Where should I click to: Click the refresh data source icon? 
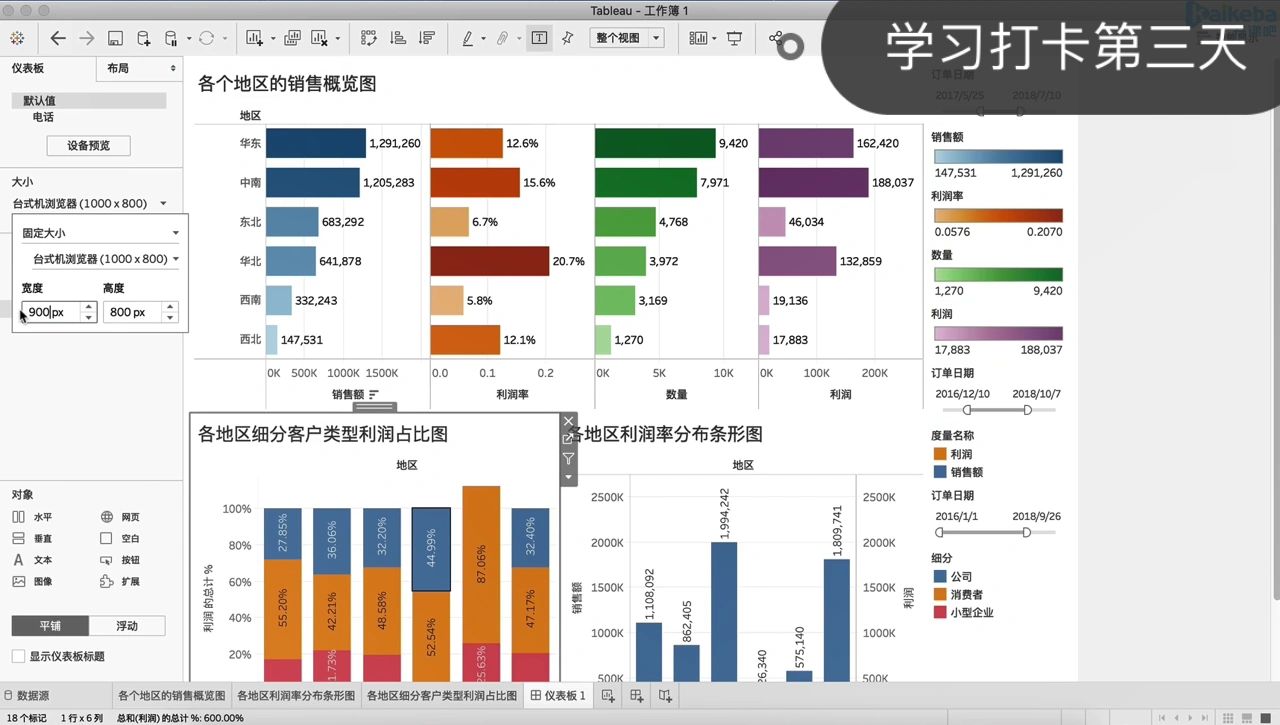(206, 38)
